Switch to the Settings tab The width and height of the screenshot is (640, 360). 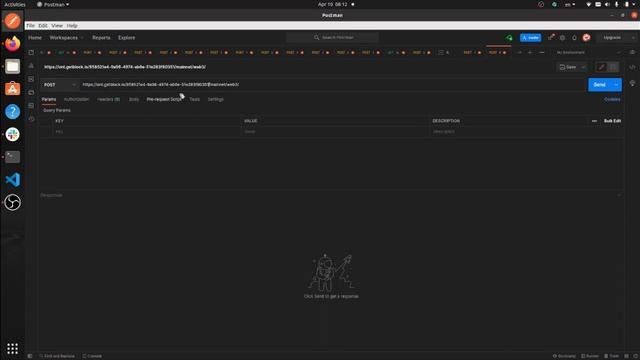pyautogui.click(x=216, y=99)
